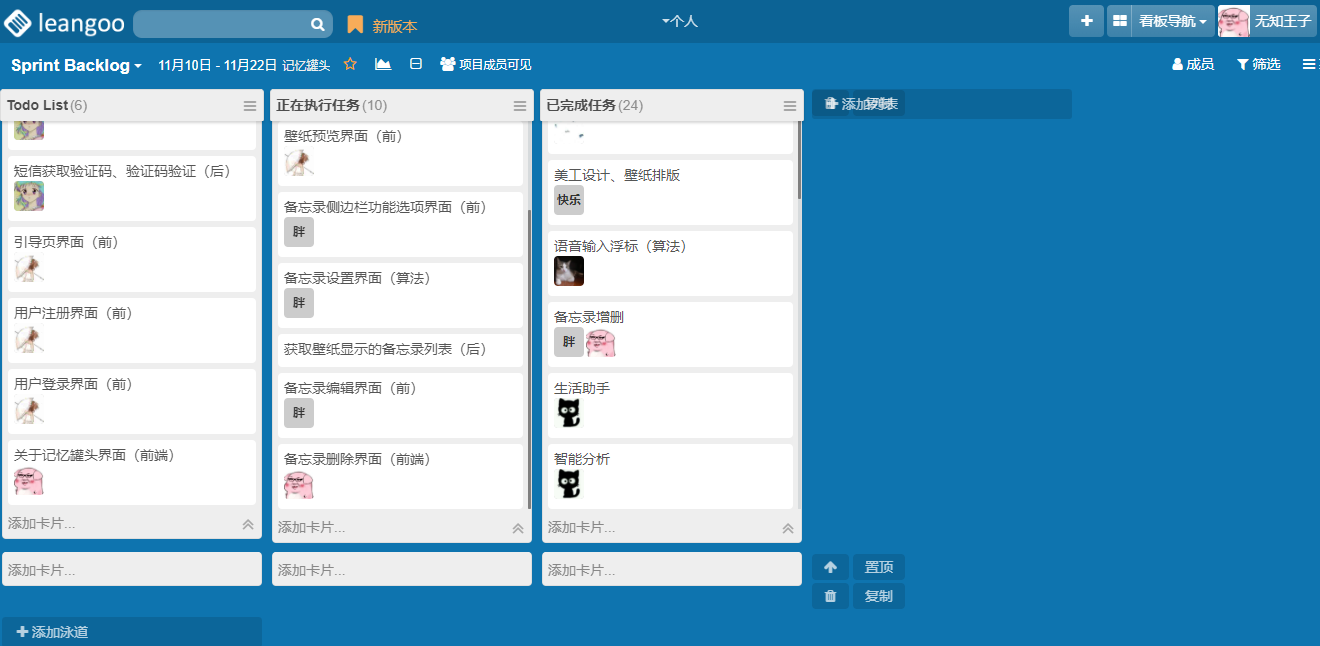Open card 智能分析

point(670,476)
